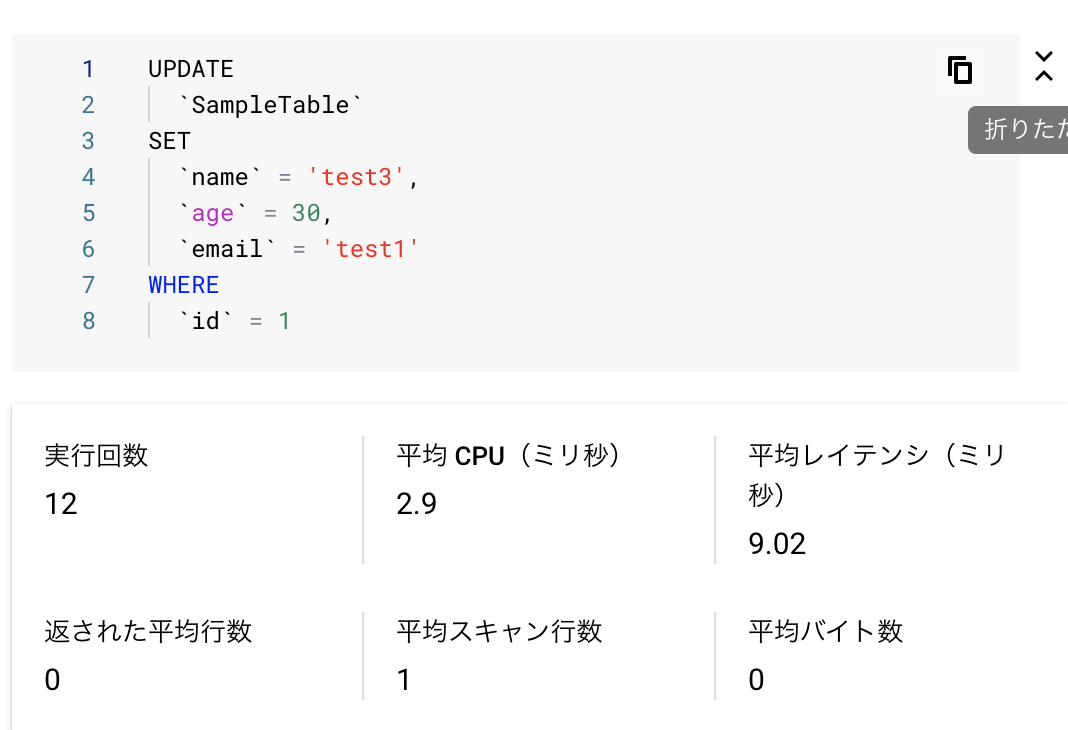Click the 'test3' string value
The width and height of the screenshot is (1068, 730).
pos(356,177)
